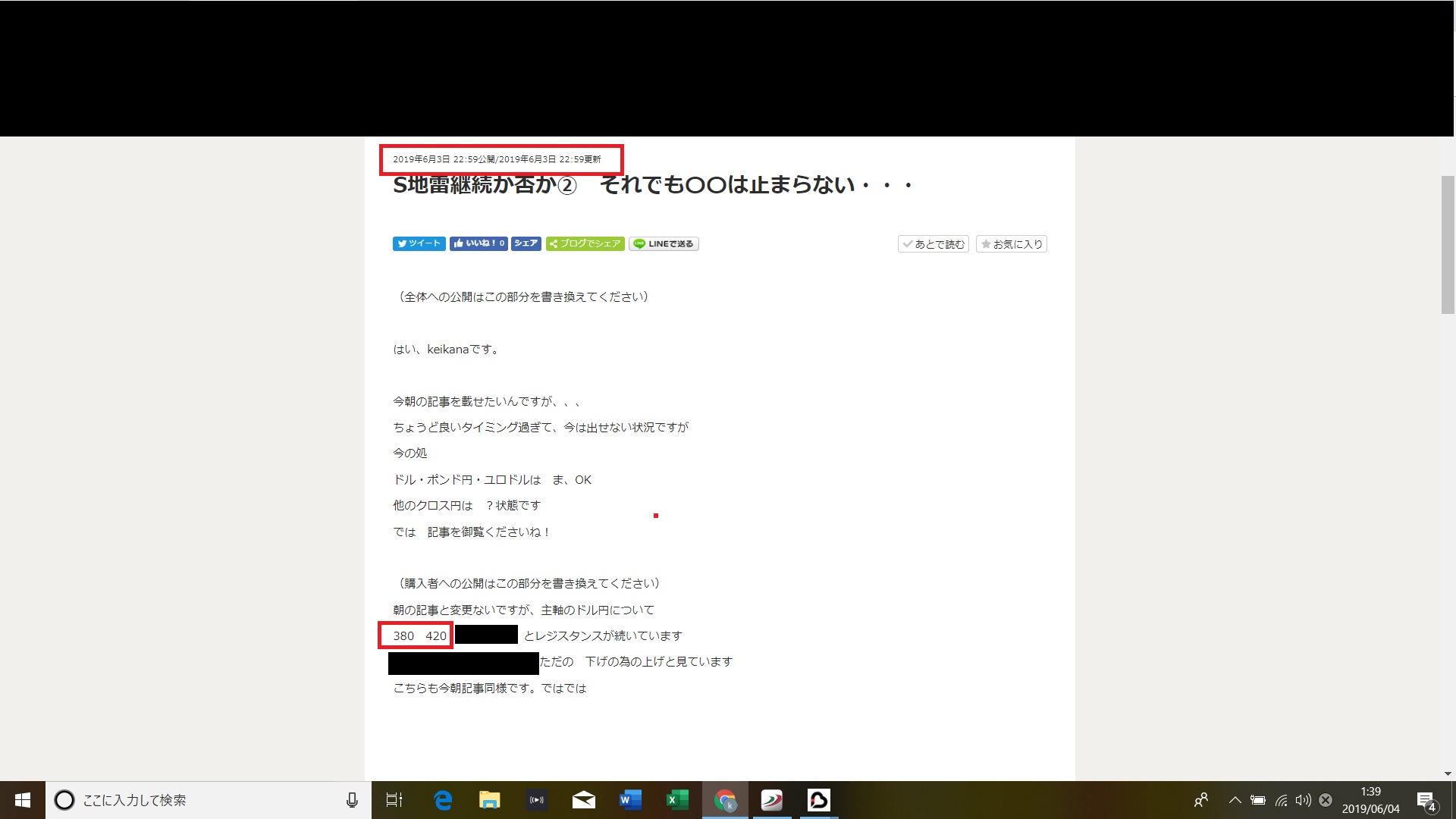Switch to Chrome window in taskbar
Image resolution: width=1456 pixels, height=819 pixels.
[725, 800]
